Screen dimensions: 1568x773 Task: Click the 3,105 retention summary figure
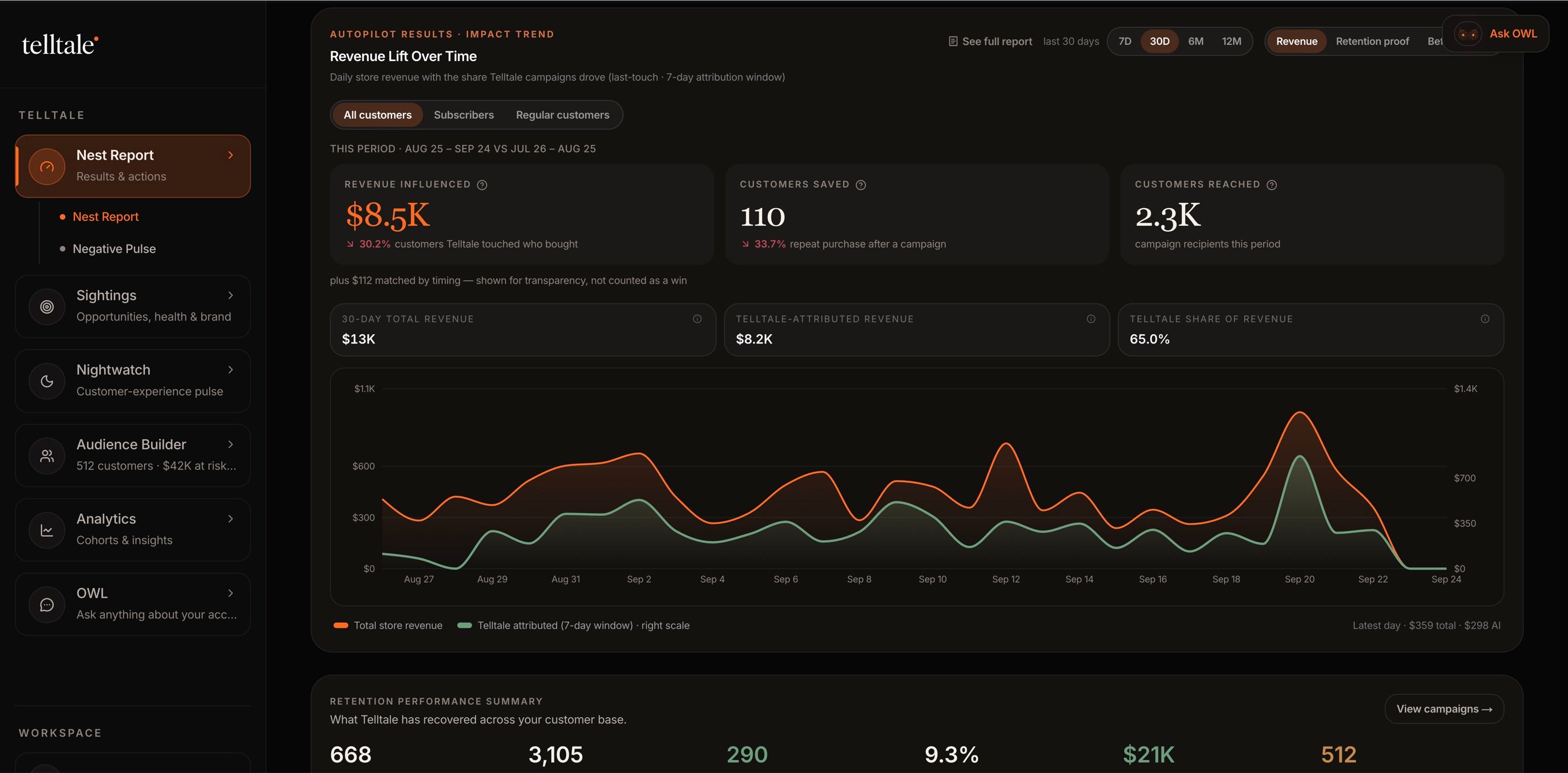[x=556, y=755]
